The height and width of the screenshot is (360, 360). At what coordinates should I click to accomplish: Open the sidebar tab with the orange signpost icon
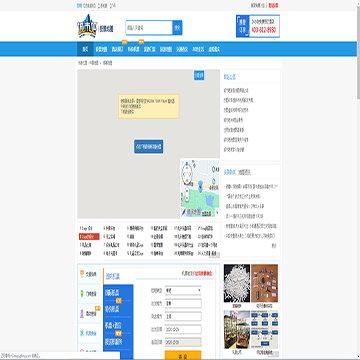89,274
